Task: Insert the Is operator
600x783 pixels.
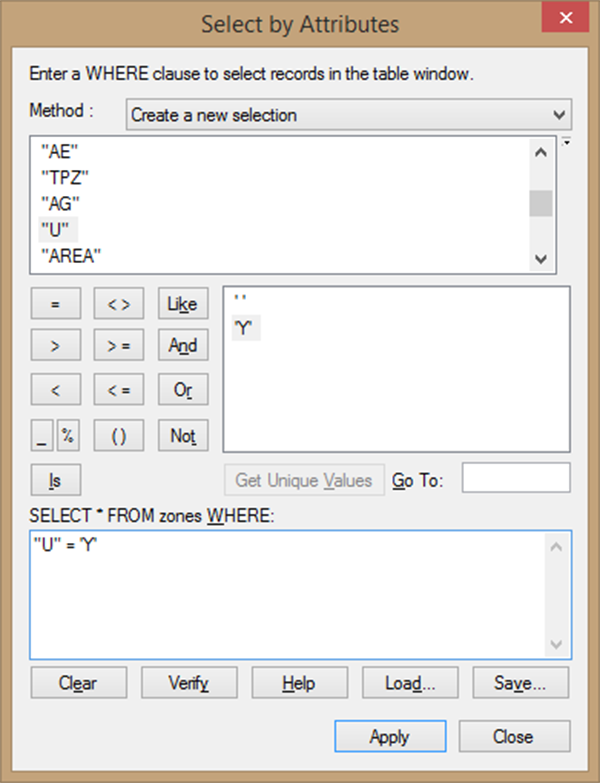Action: coord(55,480)
